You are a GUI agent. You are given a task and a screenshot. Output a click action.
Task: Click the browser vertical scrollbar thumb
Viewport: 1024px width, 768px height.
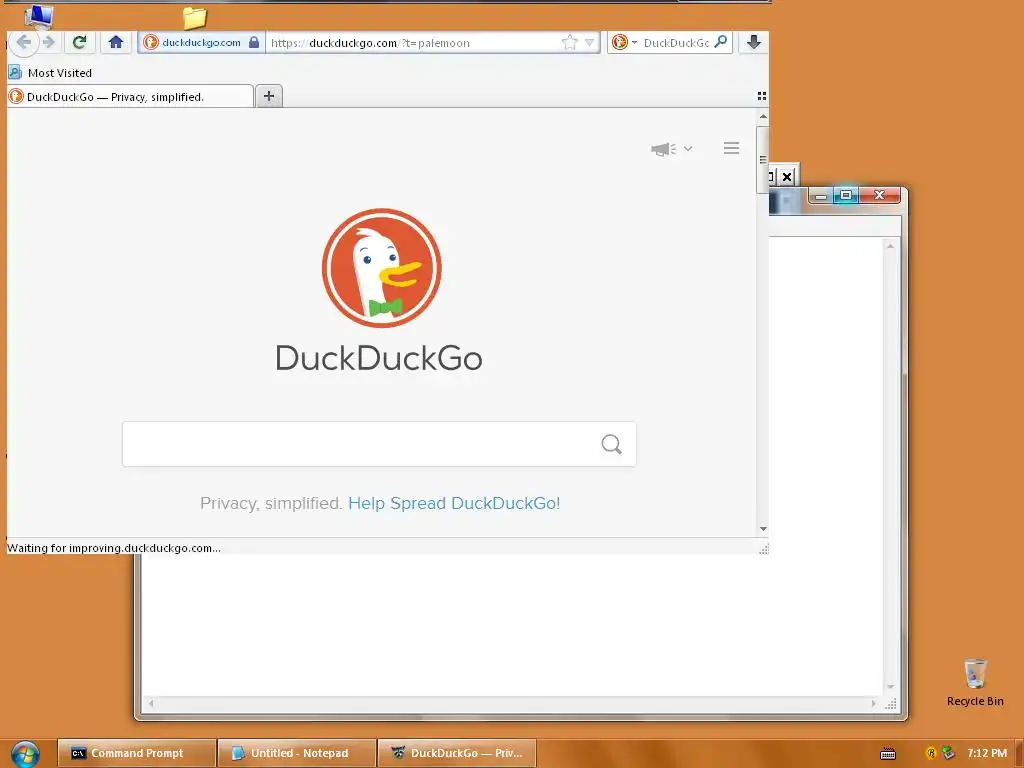763,160
